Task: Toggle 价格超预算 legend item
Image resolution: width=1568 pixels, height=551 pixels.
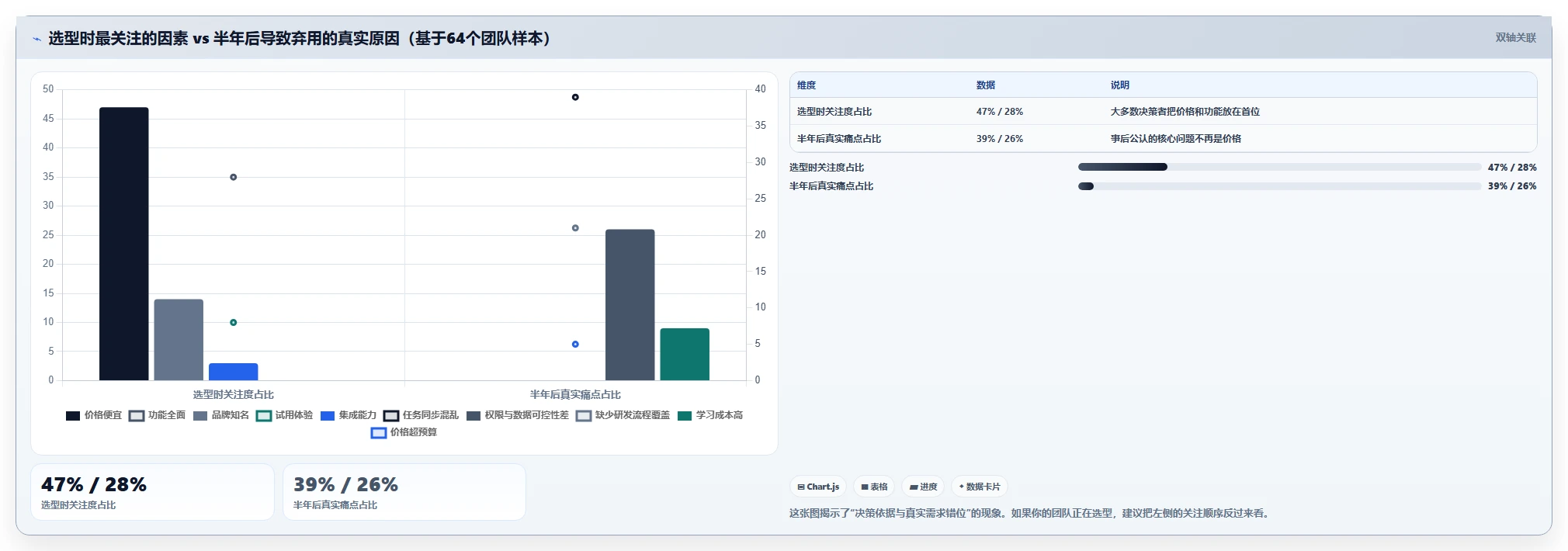Action: click(x=404, y=432)
